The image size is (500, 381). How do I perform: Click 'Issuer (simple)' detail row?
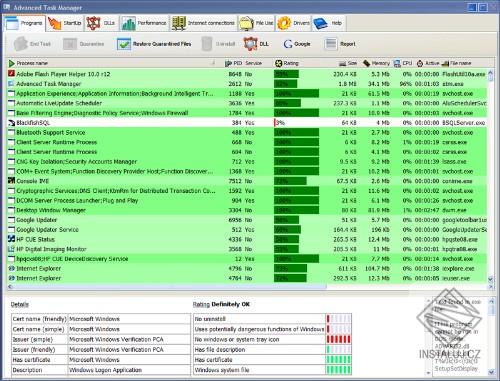pos(101,339)
